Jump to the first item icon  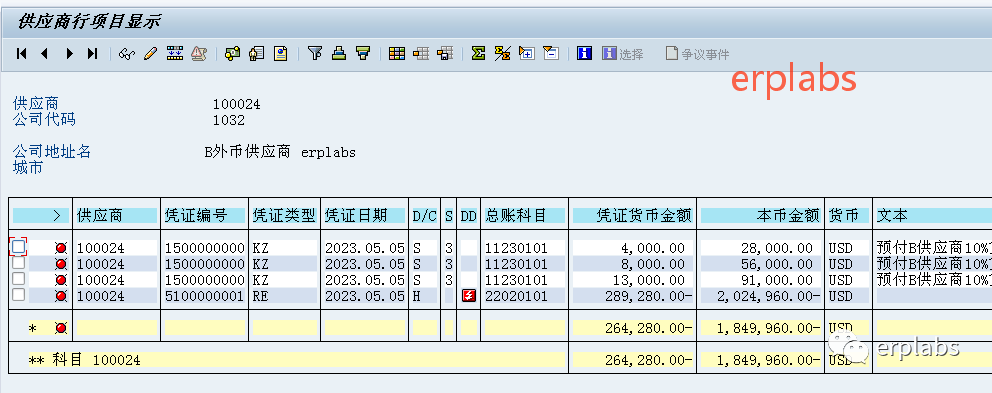click(22, 54)
